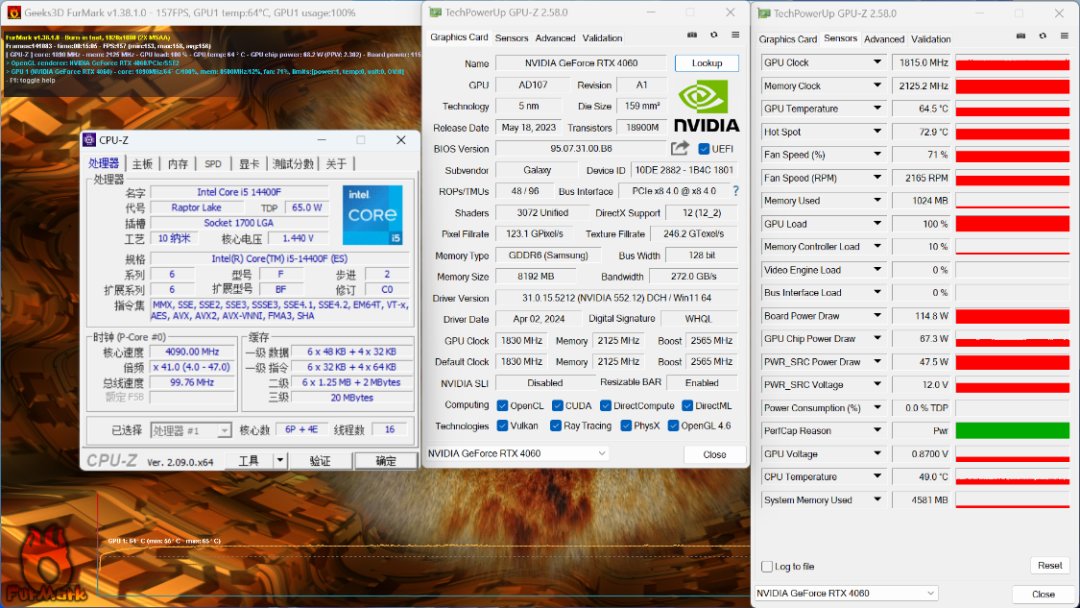Click the CPU-Z tools button (工具)

click(249, 461)
